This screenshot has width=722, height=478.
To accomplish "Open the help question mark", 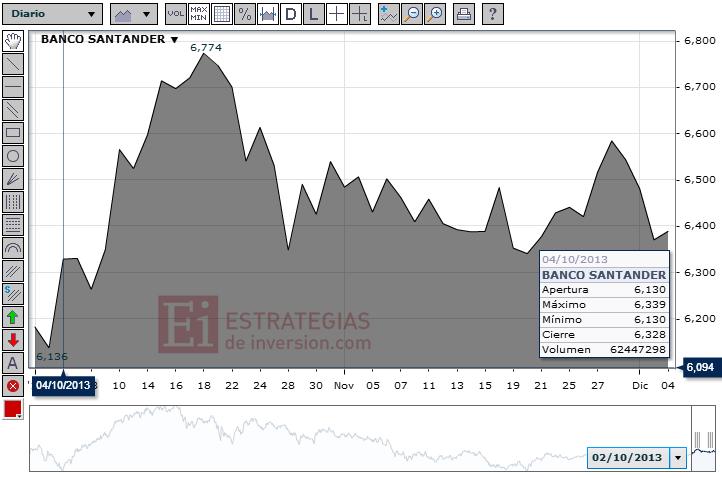I will 493,14.
